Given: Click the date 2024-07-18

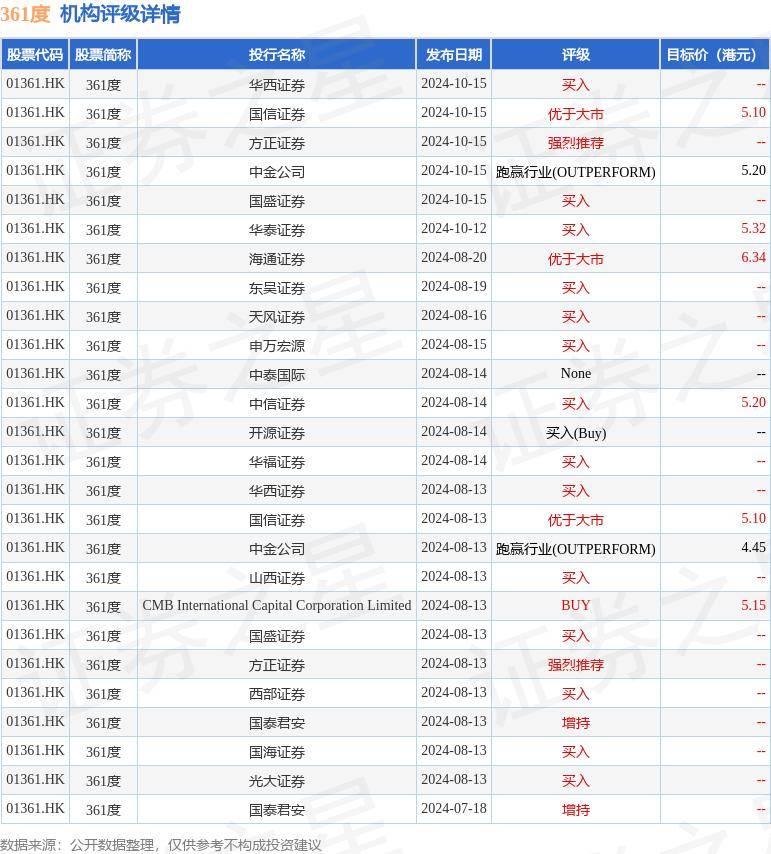Looking at the screenshot, I should pos(454,808).
